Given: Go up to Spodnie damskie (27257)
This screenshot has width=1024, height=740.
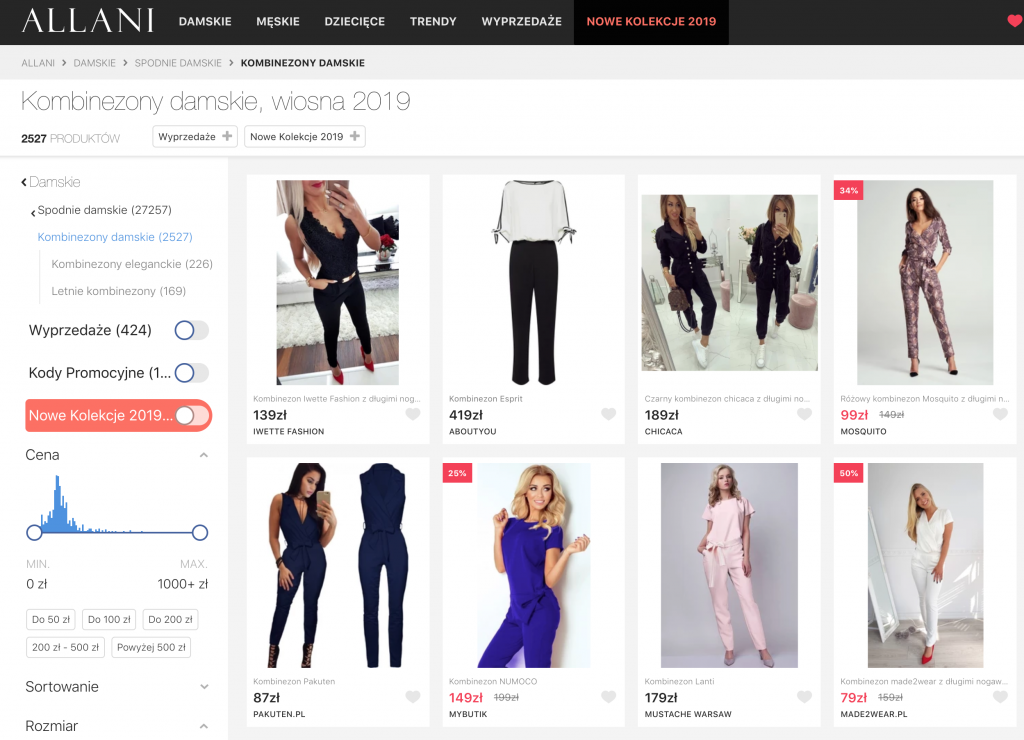Looking at the screenshot, I should 104,210.
